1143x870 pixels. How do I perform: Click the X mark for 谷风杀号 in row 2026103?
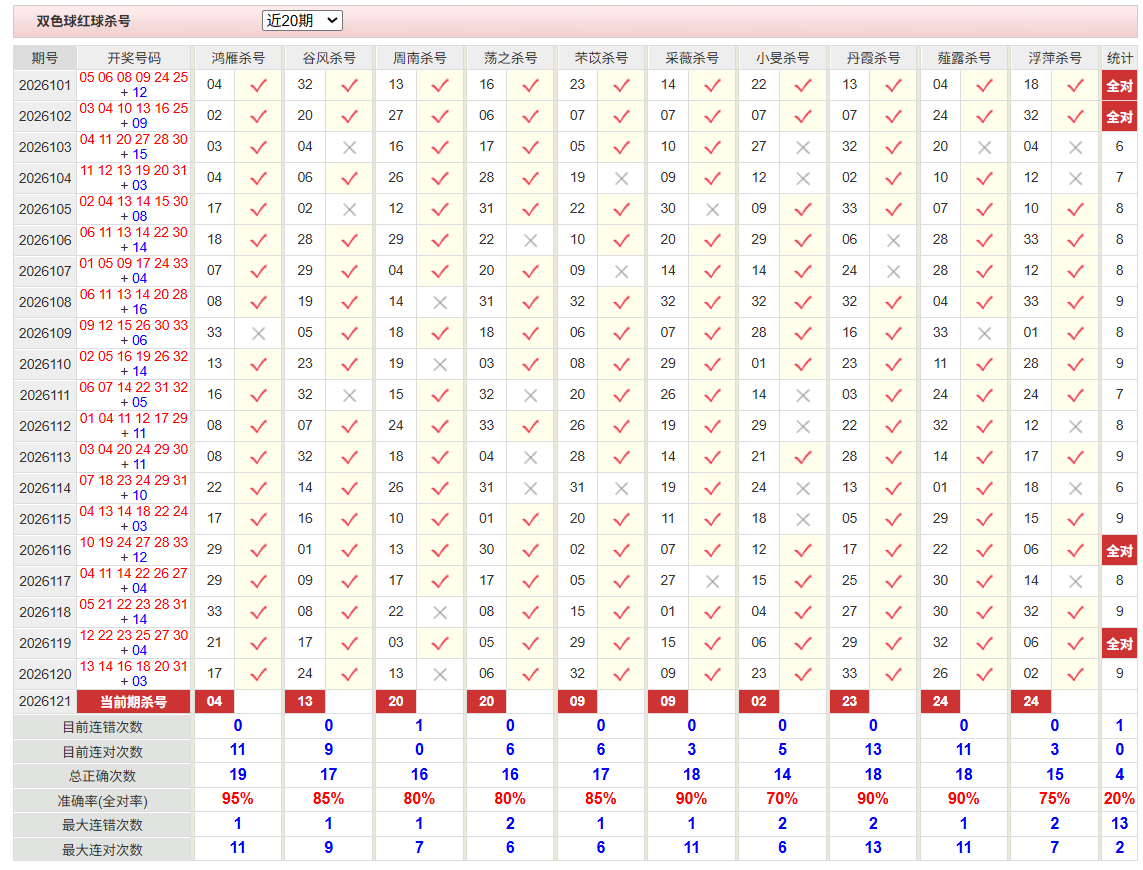coord(349,148)
